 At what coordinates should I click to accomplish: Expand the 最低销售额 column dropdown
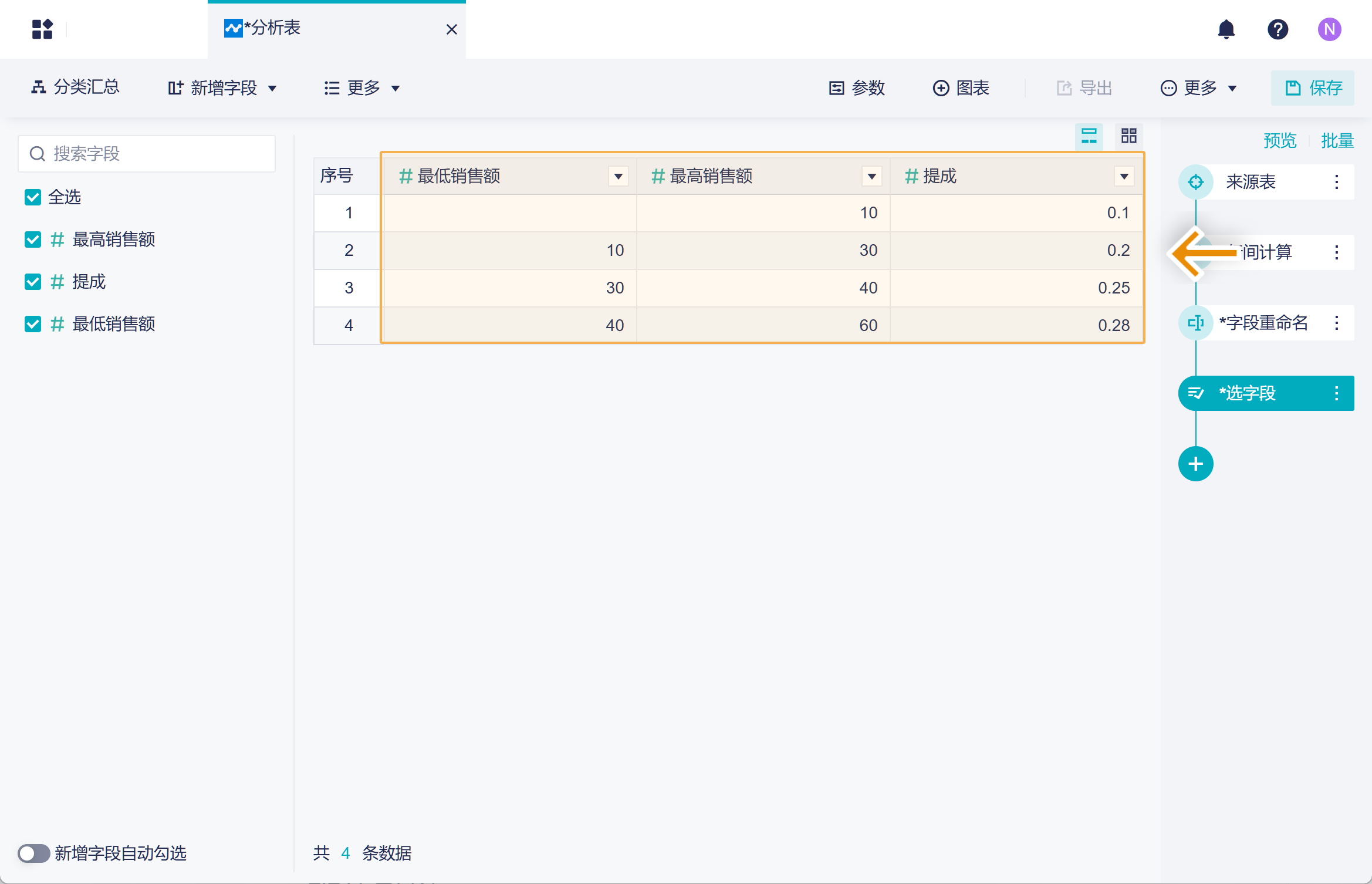(618, 176)
